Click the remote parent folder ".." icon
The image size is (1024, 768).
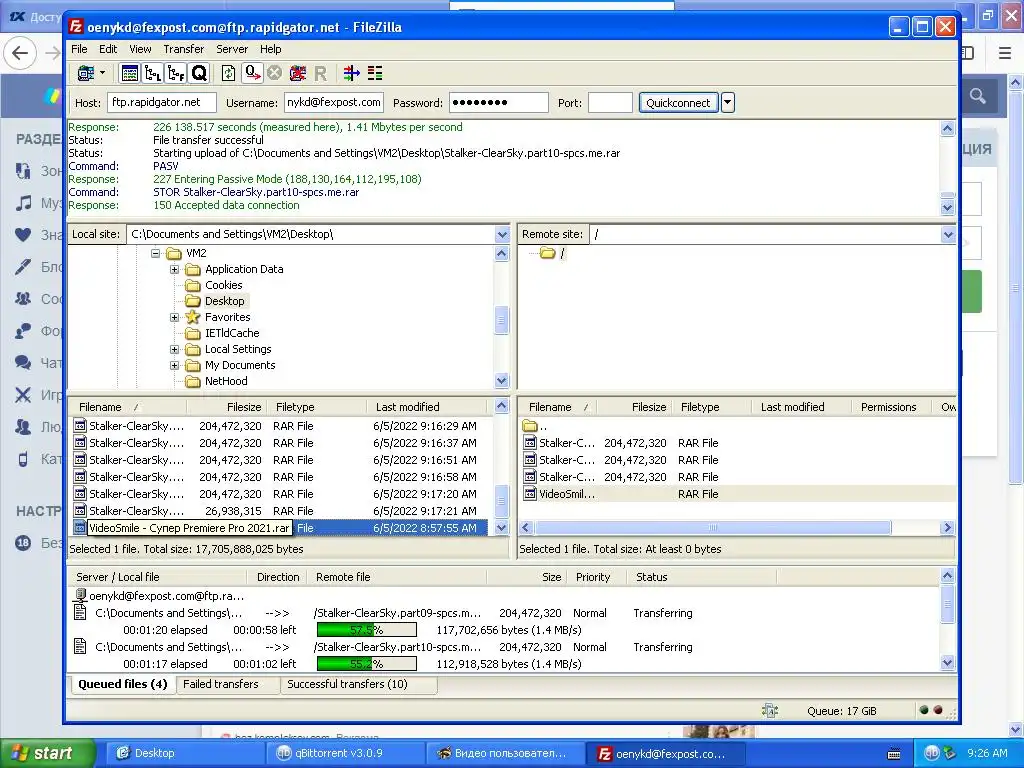click(x=530, y=426)
